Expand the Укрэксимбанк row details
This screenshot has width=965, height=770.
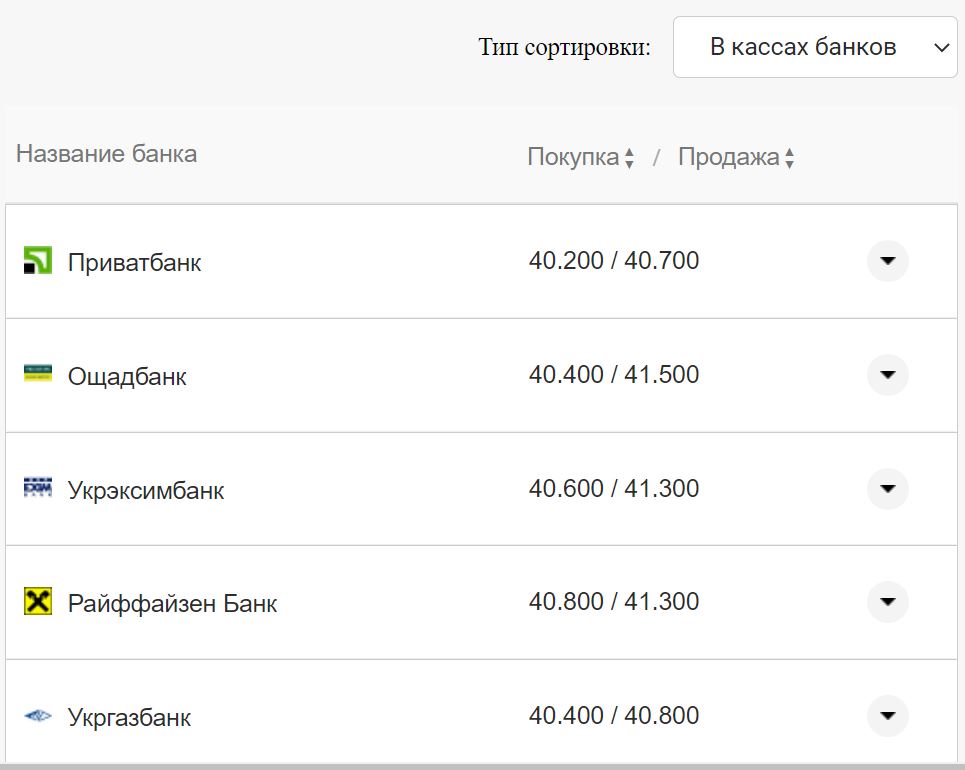coord(887,489)
